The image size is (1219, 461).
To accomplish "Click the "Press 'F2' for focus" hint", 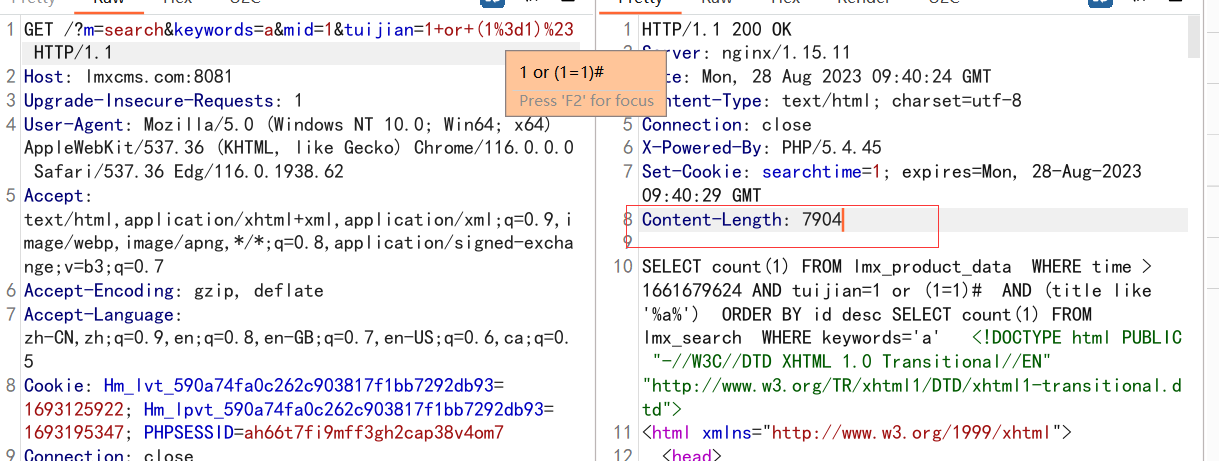I will pyautogui.click(x=587, y=100).
